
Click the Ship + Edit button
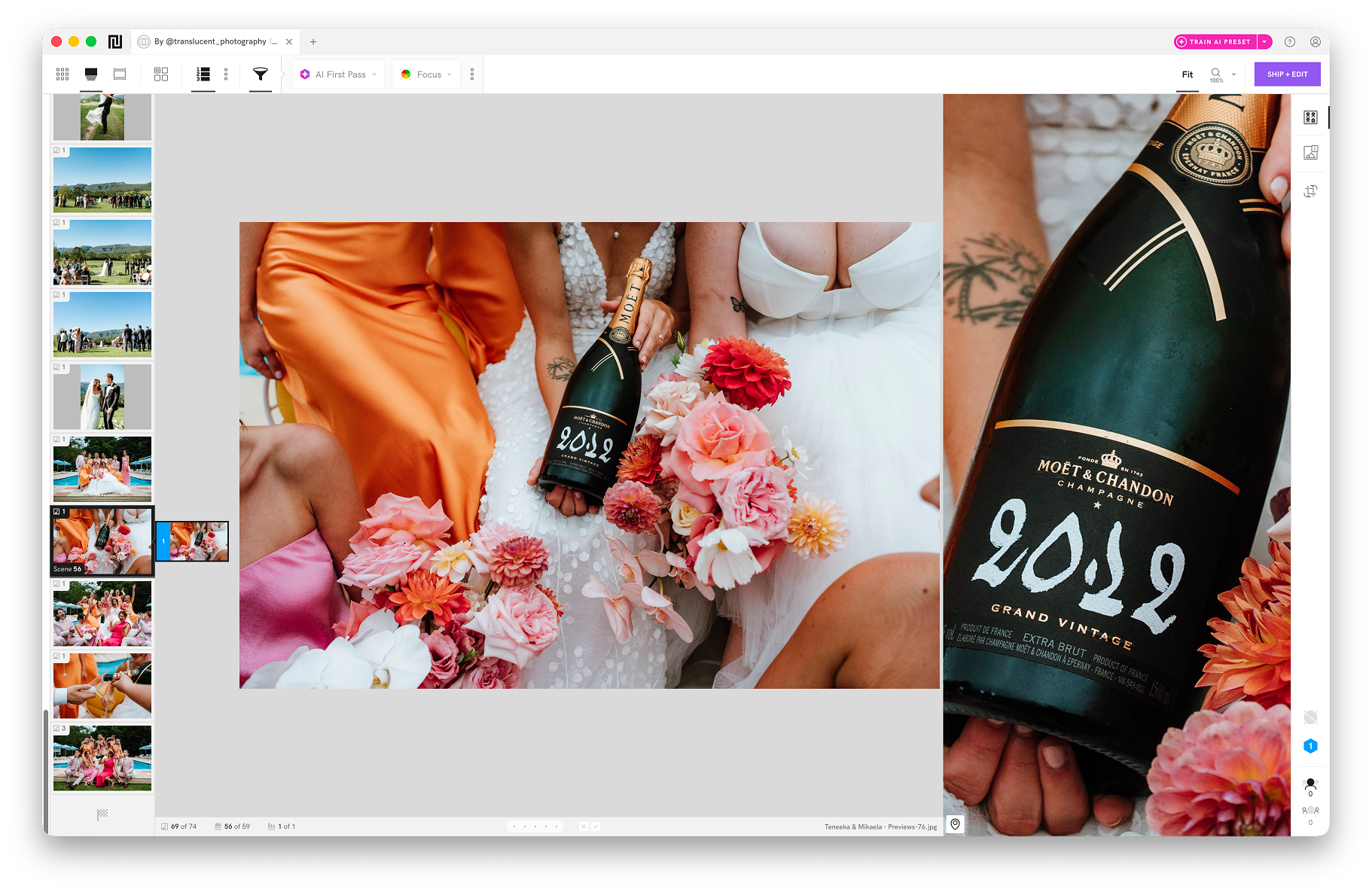[x=1287, y=74]
